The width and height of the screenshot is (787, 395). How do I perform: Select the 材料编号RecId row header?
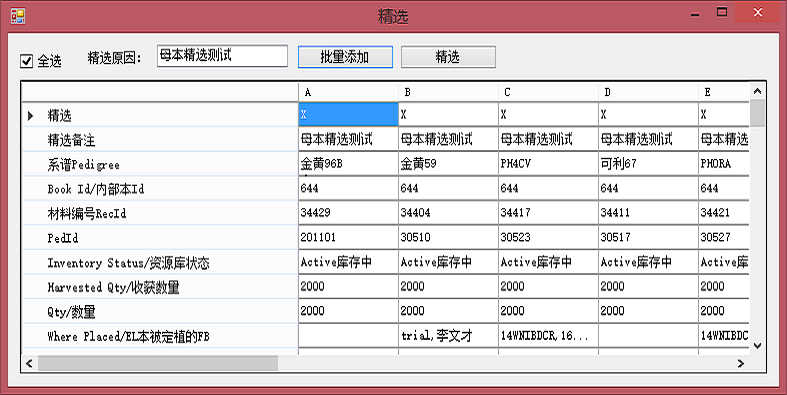click(x=160, y=214)
